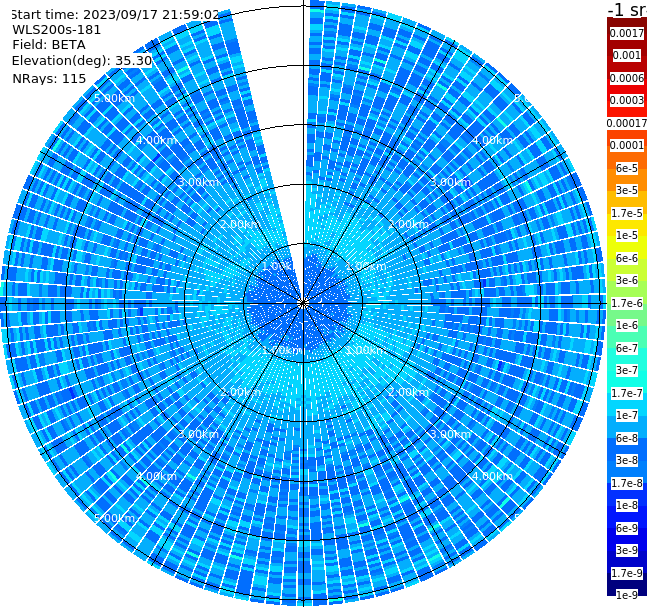Pick the northeast 3.00km ring label
647x607 pixels.
(450, 182)
